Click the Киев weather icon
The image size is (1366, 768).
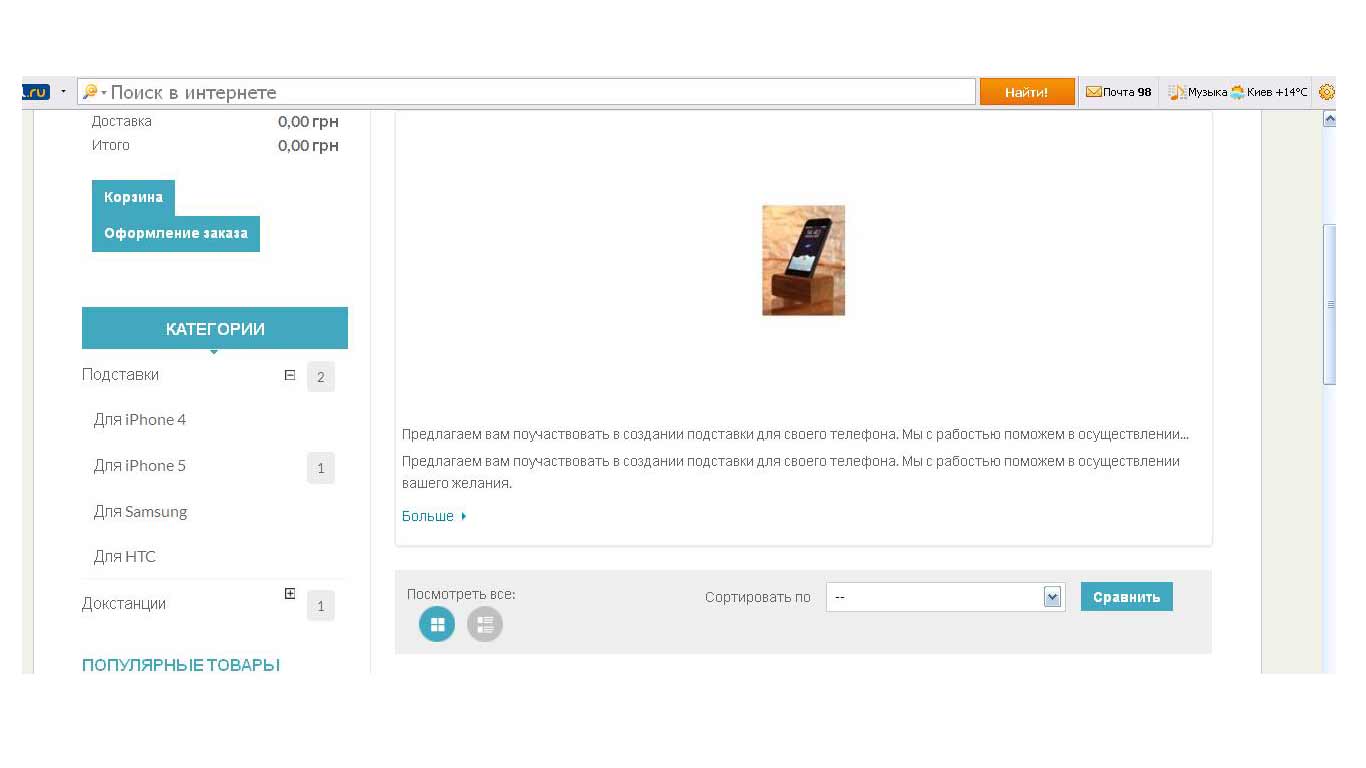pos(1237,92)
